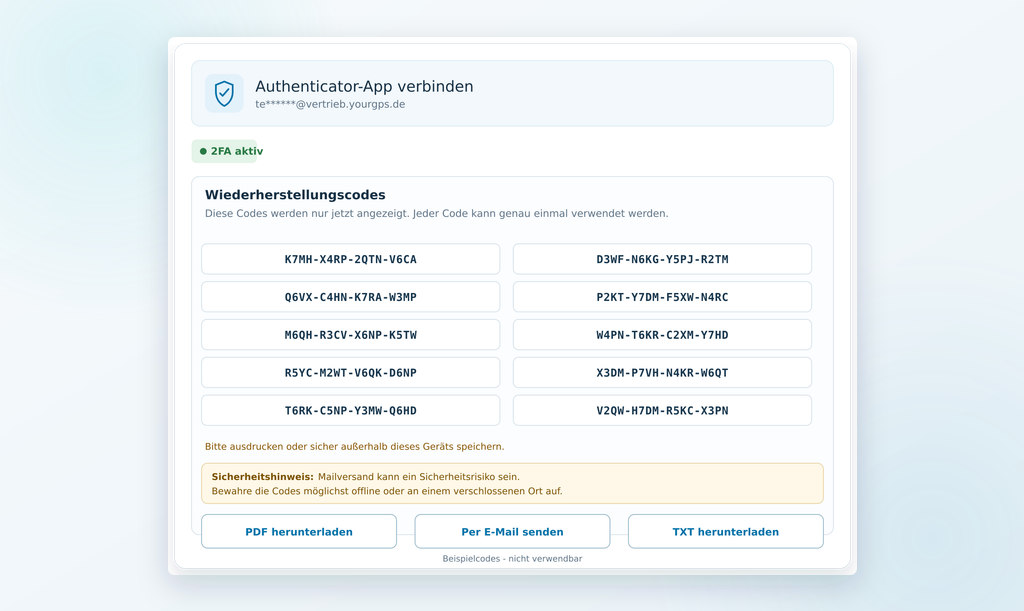Select recovery code T6RK-C5NP-Y3MW-Q6HD
Image resolution: width=1024 pixels, height=611 pixels.
pyautogui.click(x=351, y=411)
